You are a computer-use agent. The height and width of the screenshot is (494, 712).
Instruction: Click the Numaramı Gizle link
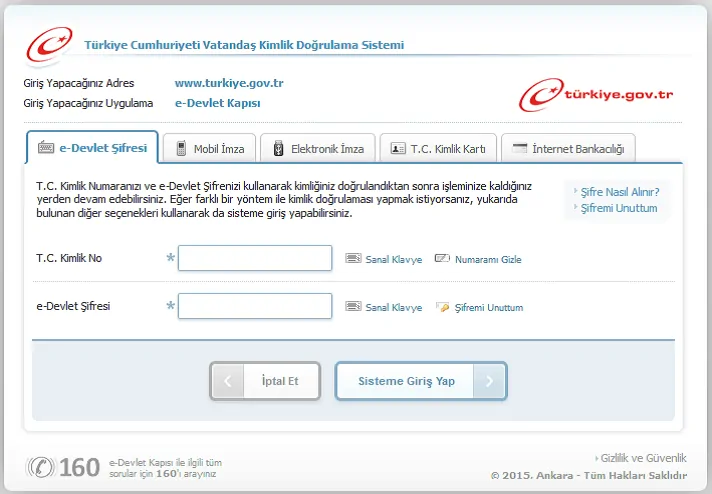pyautogui.click(x=488, y=259)
